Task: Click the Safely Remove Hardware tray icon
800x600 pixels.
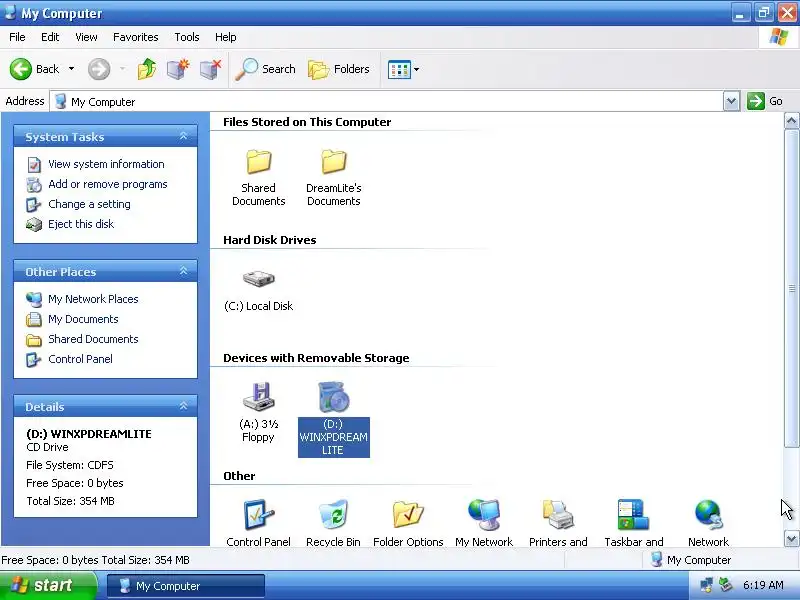Action: coord(725,585)
